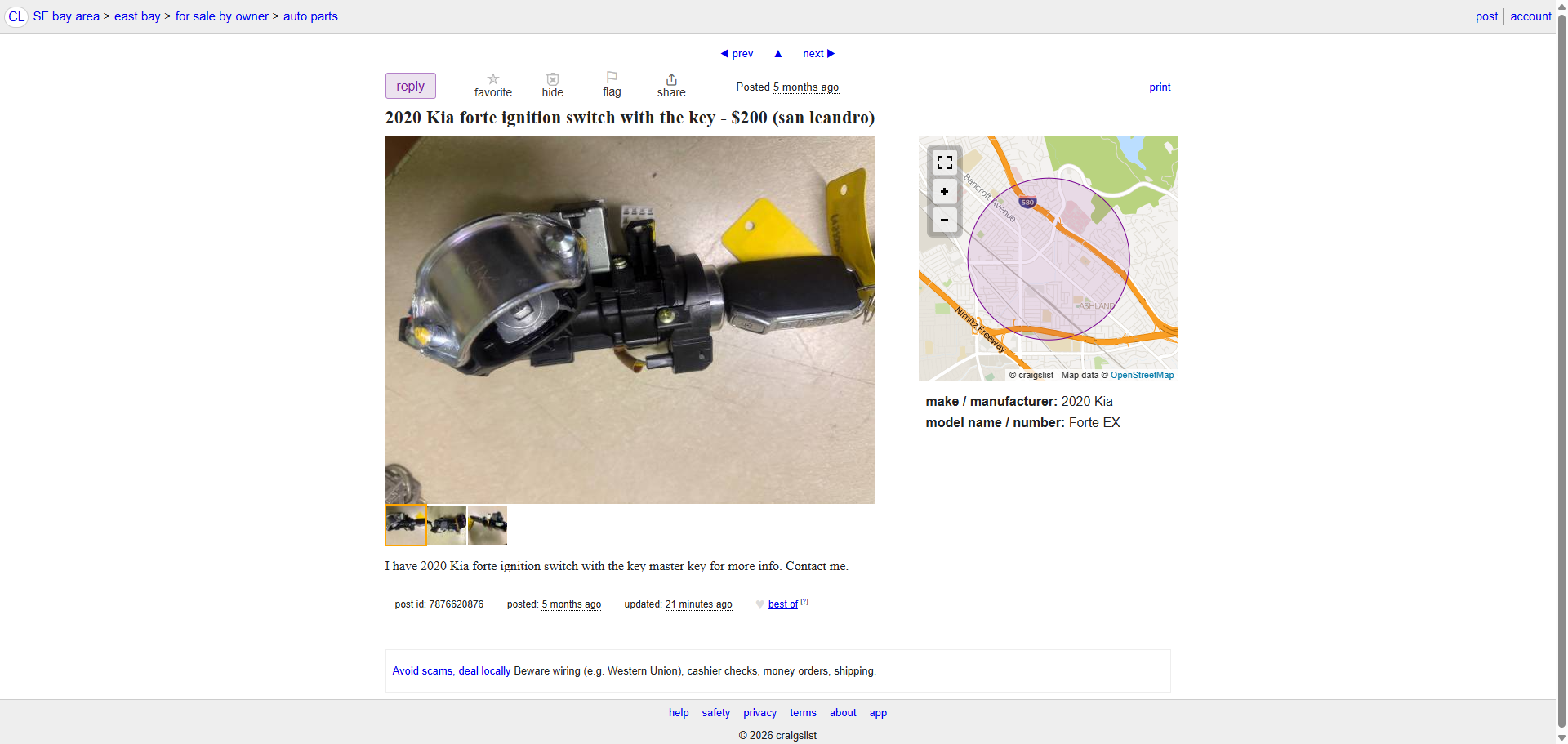
Task: Open the east bay breadcrumb link
Action: coord(137,16)
